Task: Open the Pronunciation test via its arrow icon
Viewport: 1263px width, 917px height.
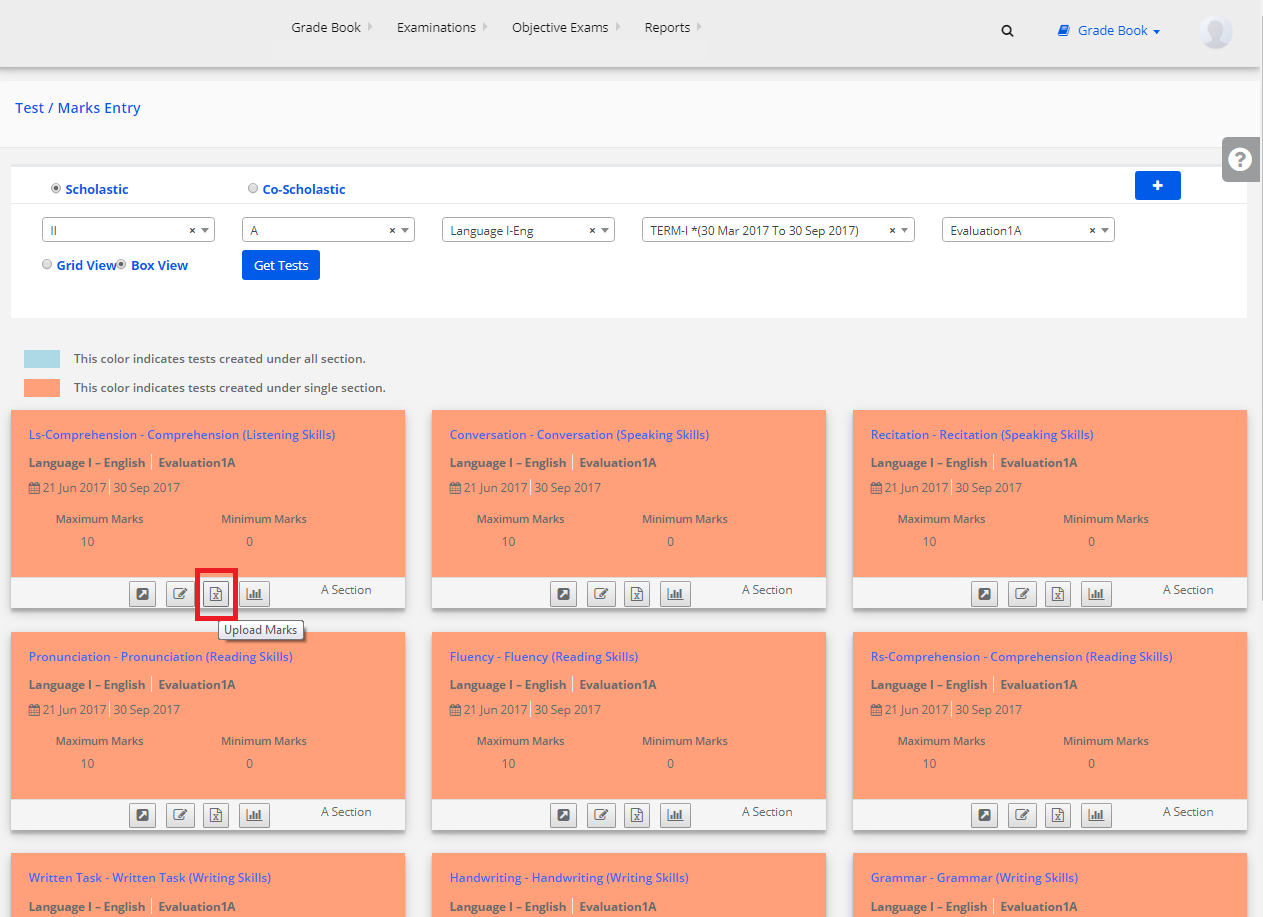Action: [x=143, y=815]
